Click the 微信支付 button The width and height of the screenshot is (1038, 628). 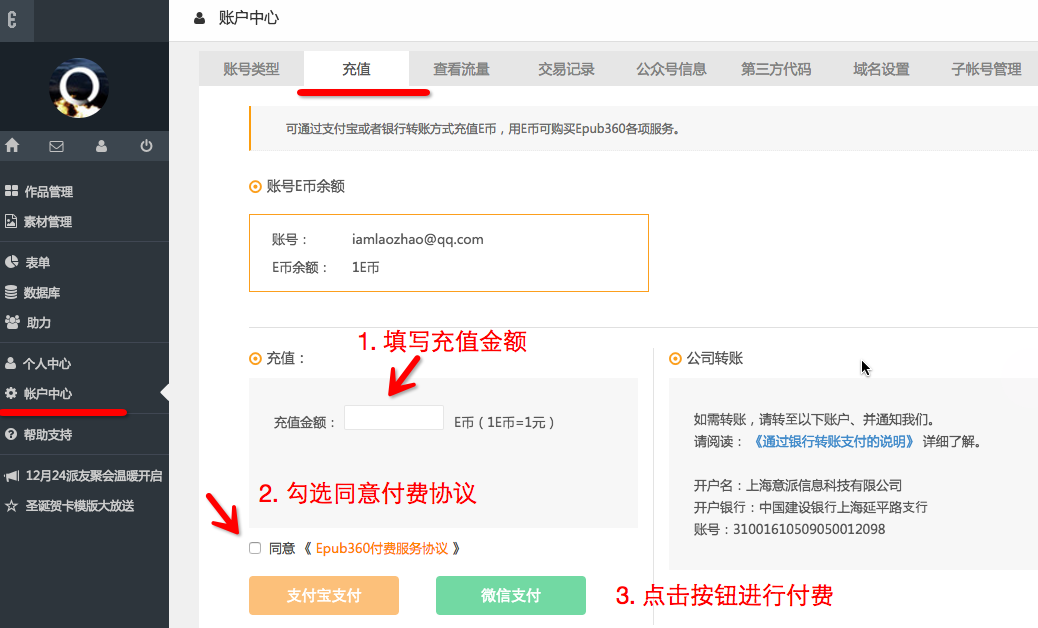coord(510,596)
